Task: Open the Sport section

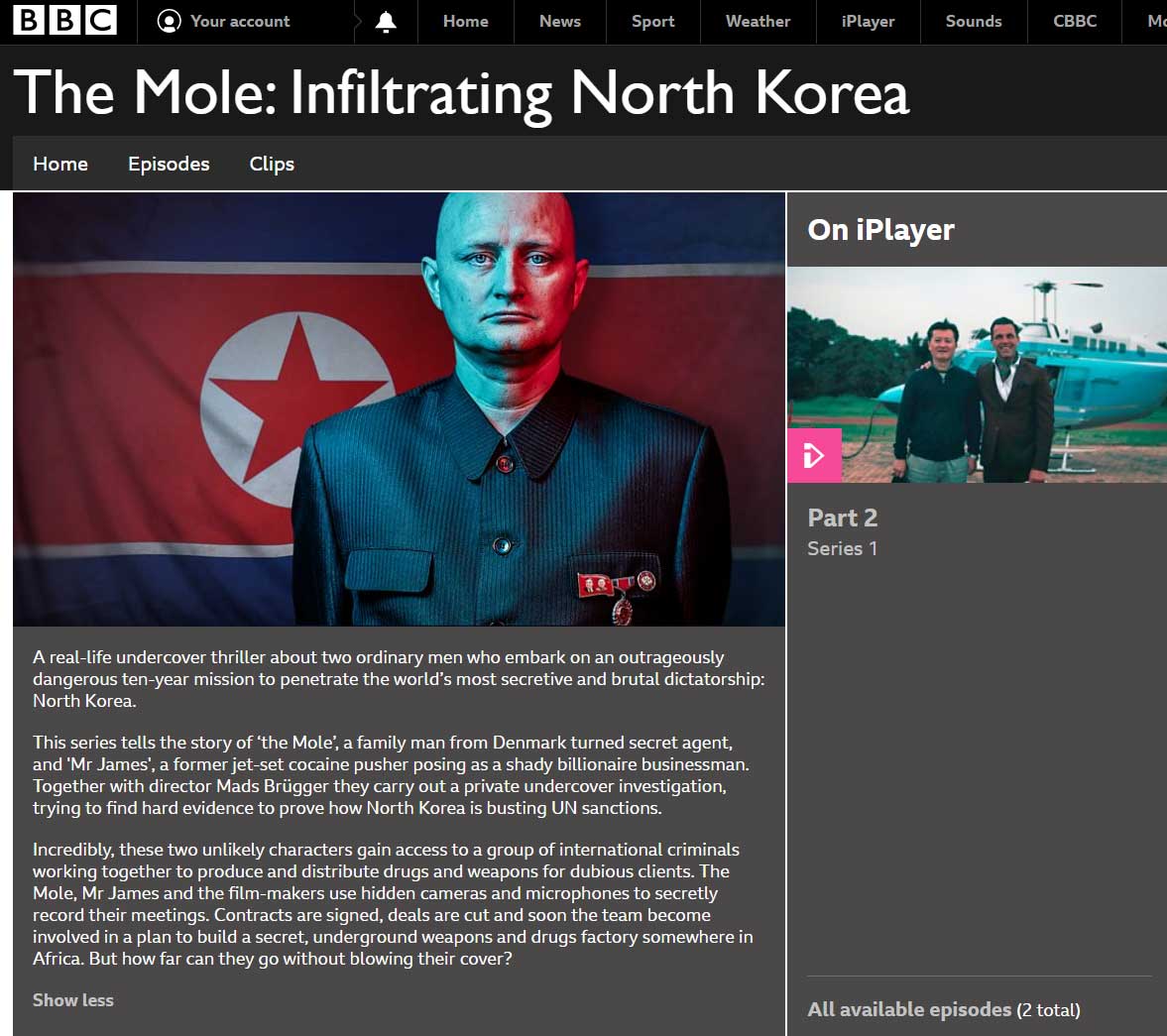Action: [652, 20]
